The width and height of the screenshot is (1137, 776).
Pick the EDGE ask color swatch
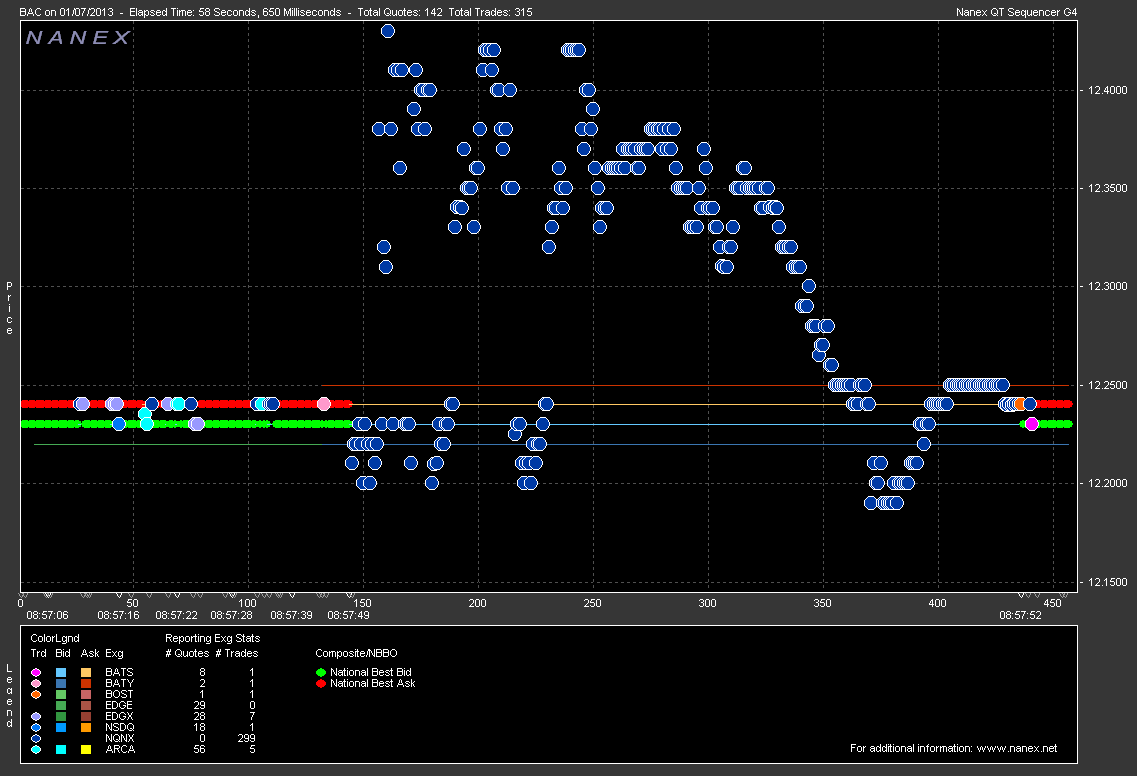(86, 705)
